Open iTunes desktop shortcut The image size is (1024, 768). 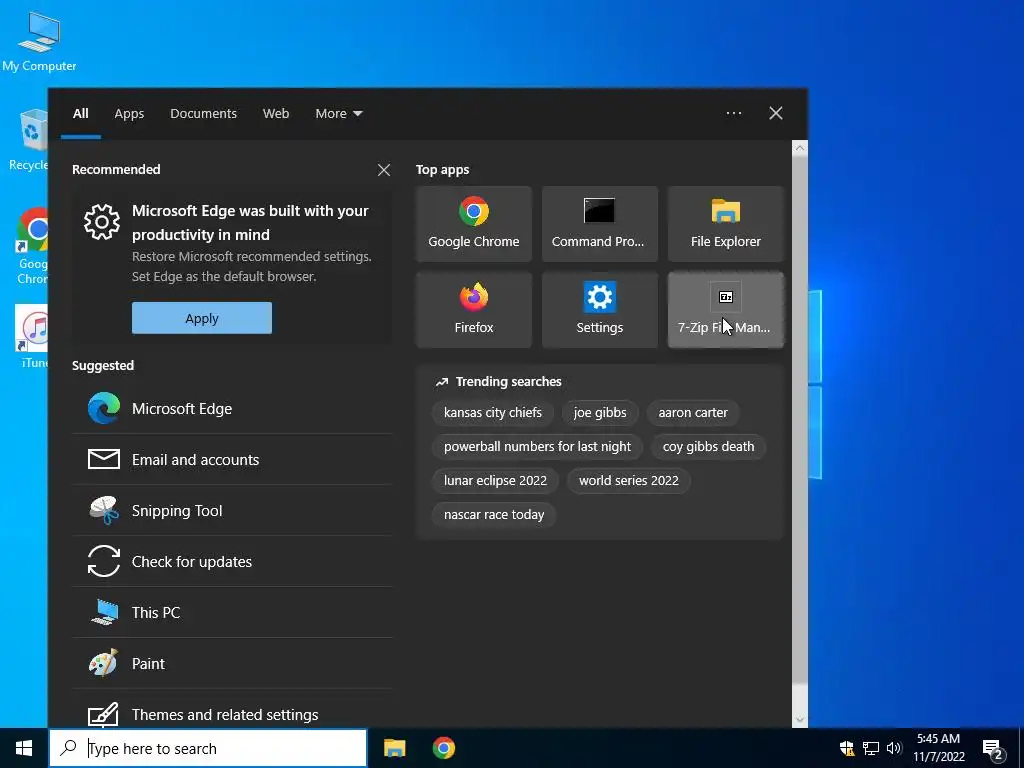29,336
